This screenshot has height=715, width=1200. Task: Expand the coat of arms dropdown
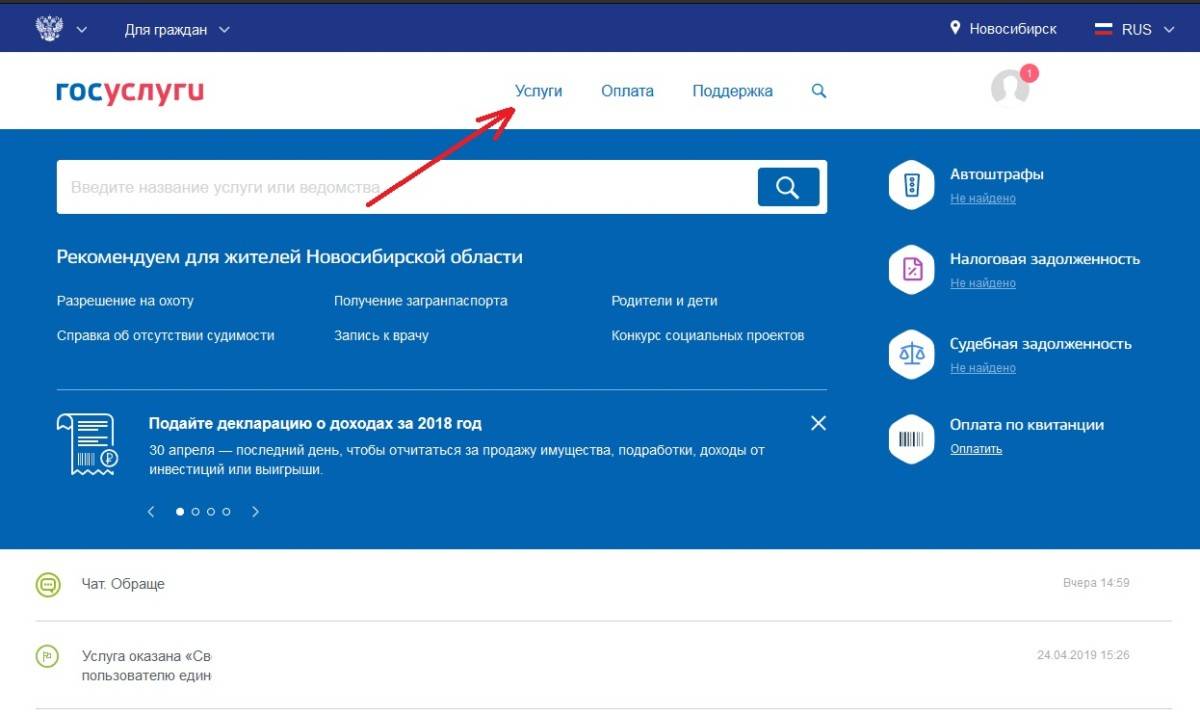[61, 29]
